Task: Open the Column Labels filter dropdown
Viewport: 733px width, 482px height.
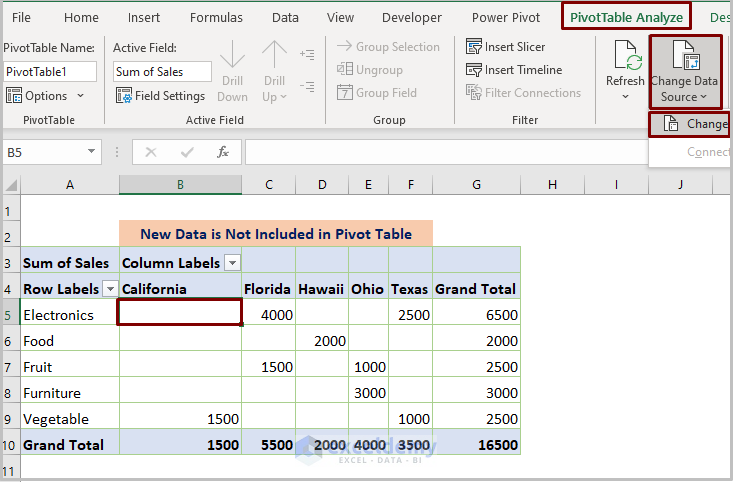Action: tap(231, 263)
